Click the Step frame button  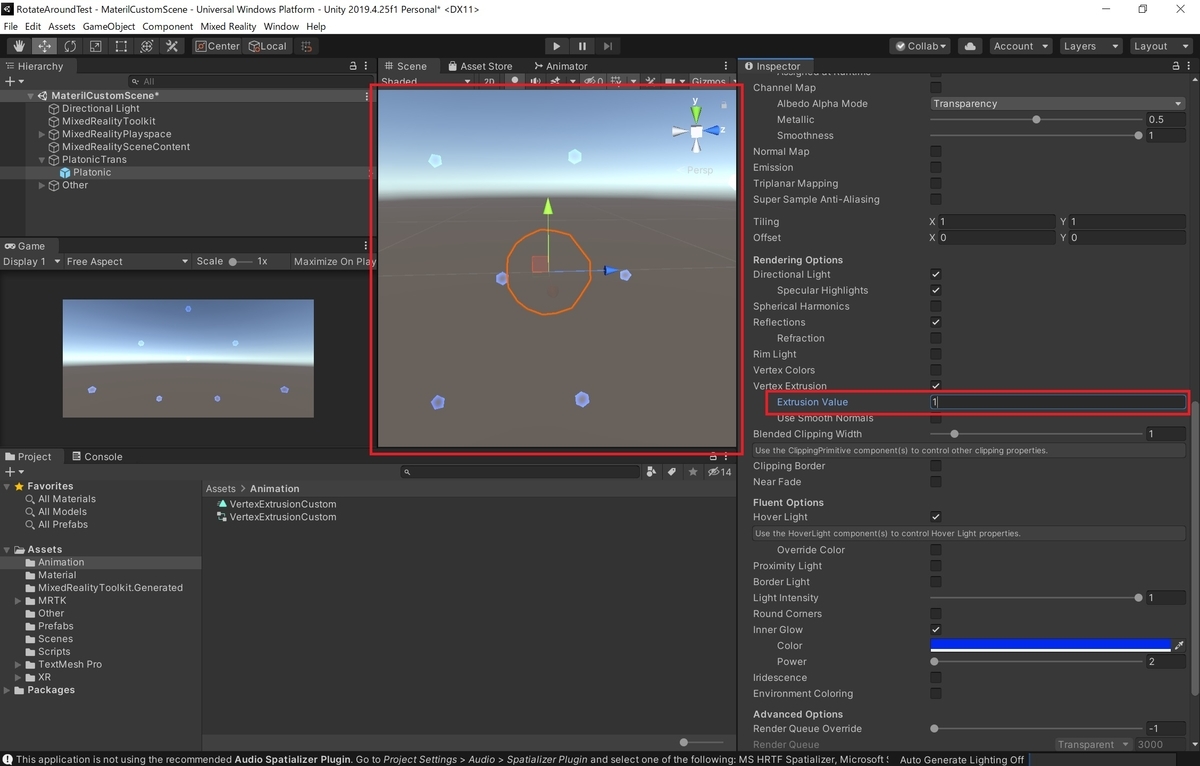(607, 46)
